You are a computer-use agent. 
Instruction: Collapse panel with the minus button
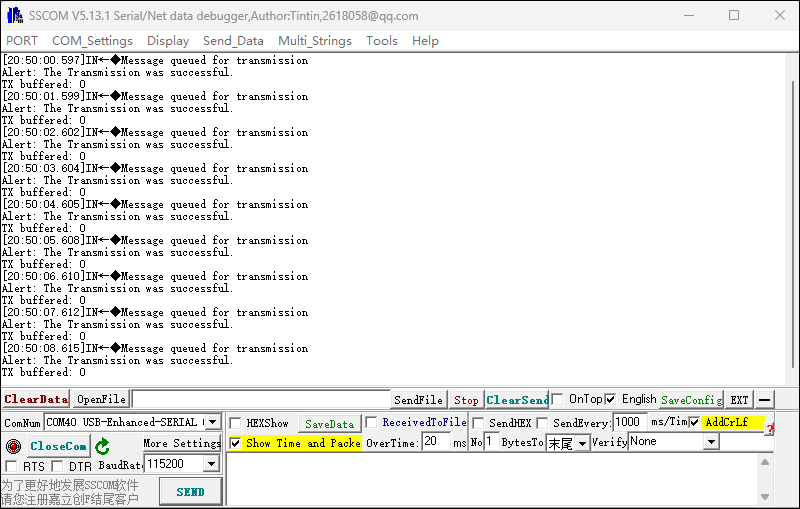764,400
